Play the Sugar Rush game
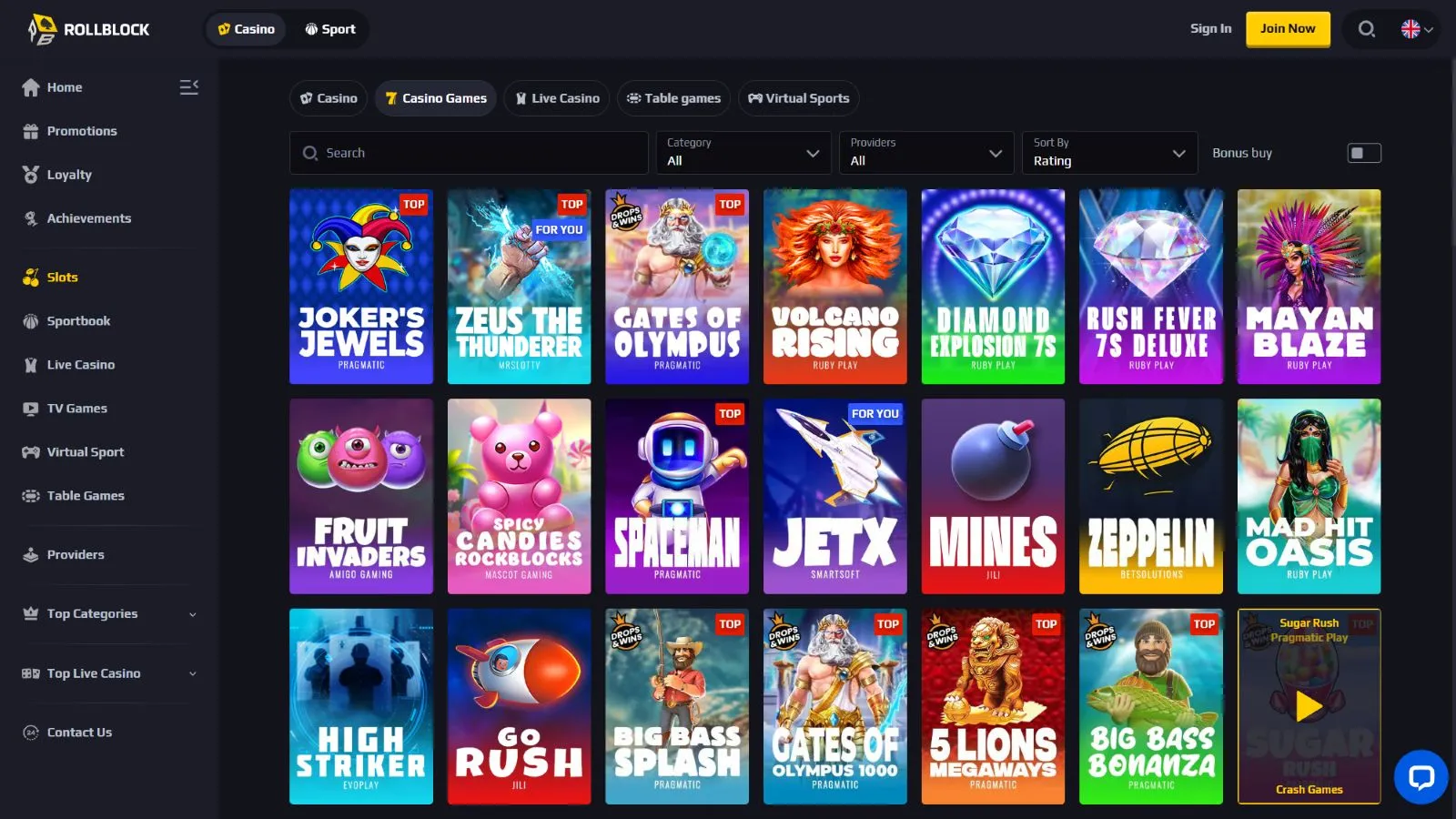This screenshot has height=819, width=1456. (x=1309, y=706)
